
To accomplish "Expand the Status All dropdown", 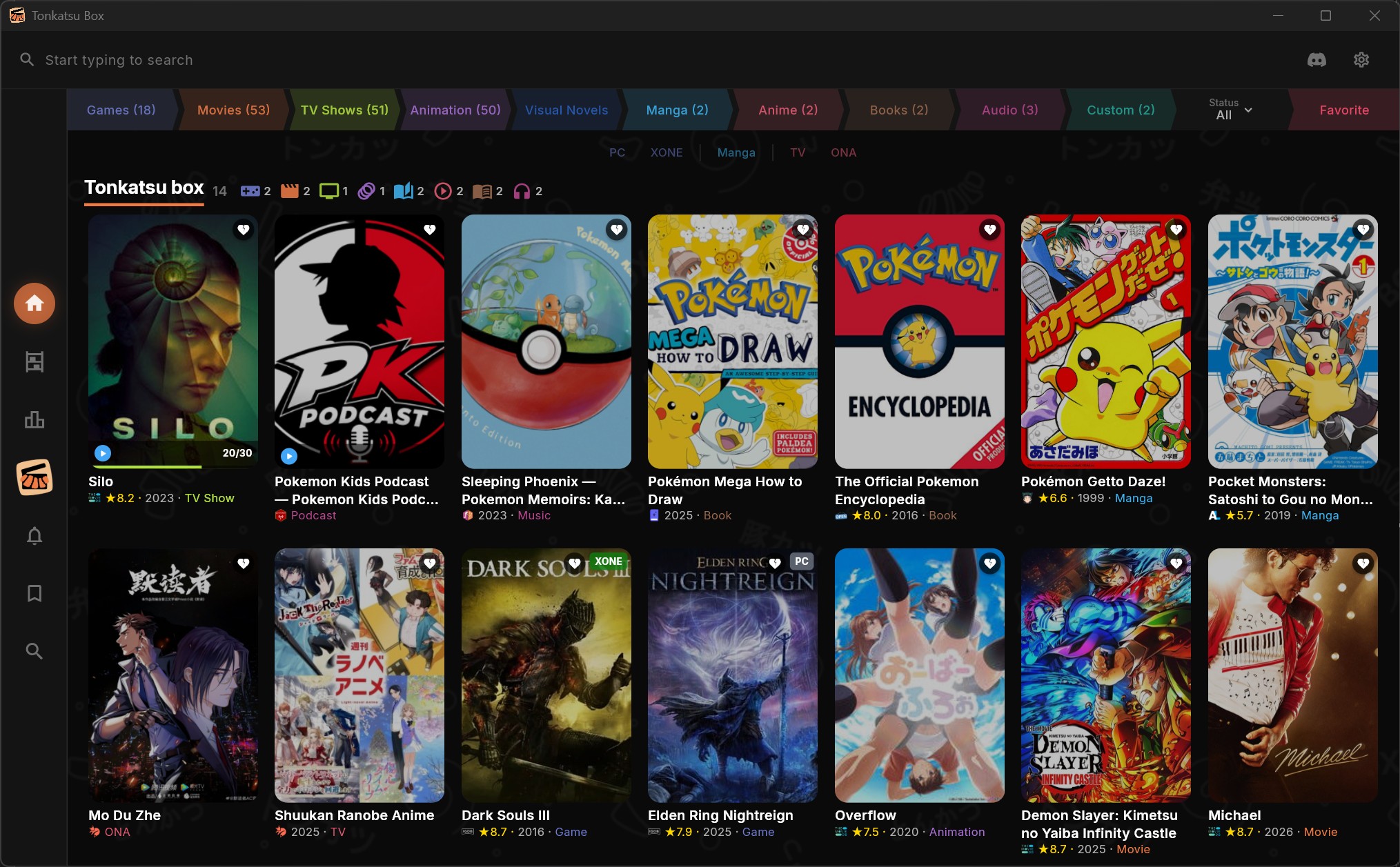I will coord(1230,110).
